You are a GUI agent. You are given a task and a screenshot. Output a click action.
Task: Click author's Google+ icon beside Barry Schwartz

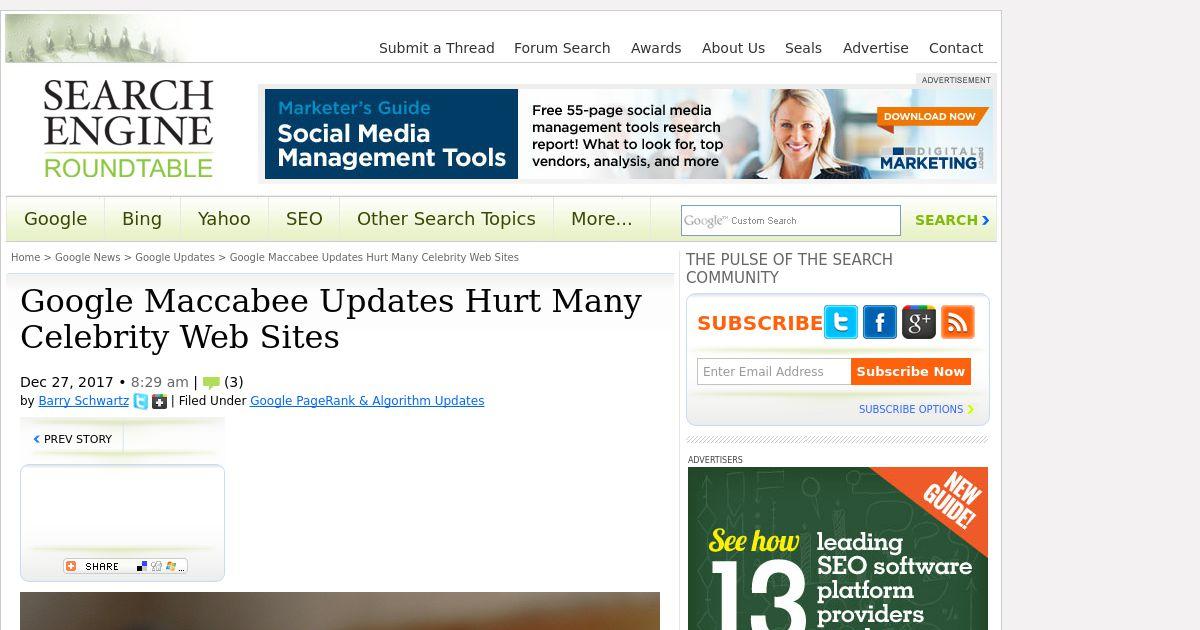pyautogui.click(x=159, y=401)
